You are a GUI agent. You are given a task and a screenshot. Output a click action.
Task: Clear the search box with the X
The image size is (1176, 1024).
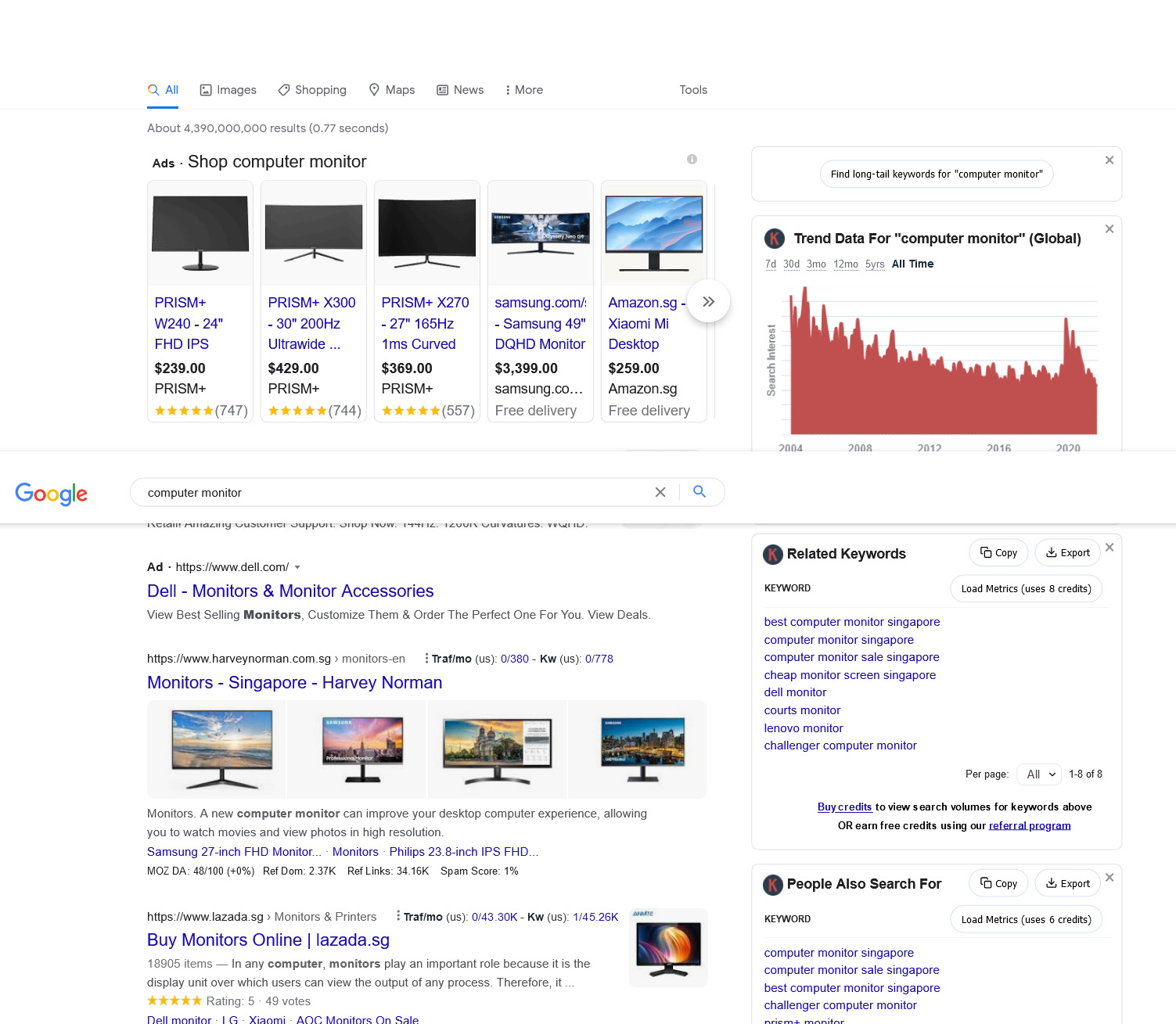pyautogui.click(x=660, y=492)
